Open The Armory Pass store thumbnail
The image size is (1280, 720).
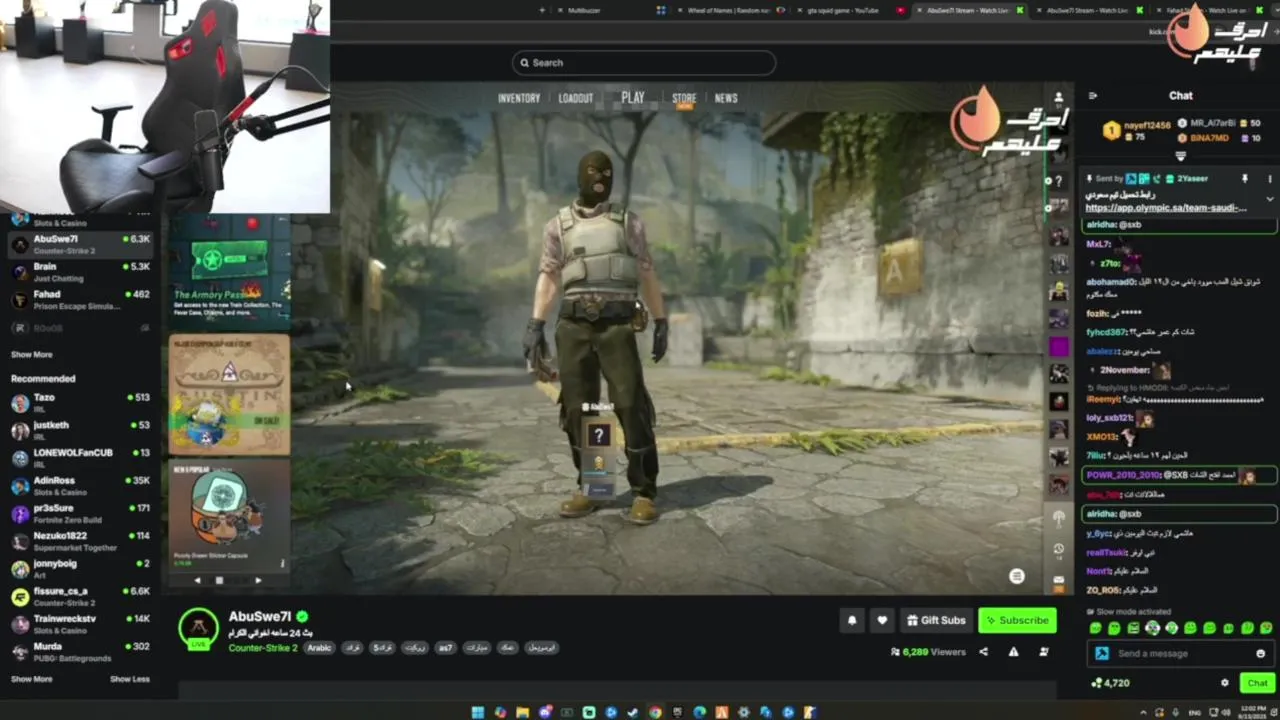[x=230, y=270]
